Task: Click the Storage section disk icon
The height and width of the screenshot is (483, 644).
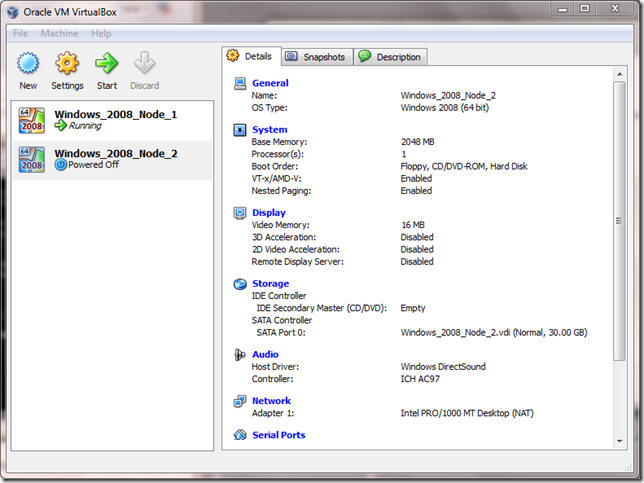Action: pyautogui.click(x=240, y=284)
